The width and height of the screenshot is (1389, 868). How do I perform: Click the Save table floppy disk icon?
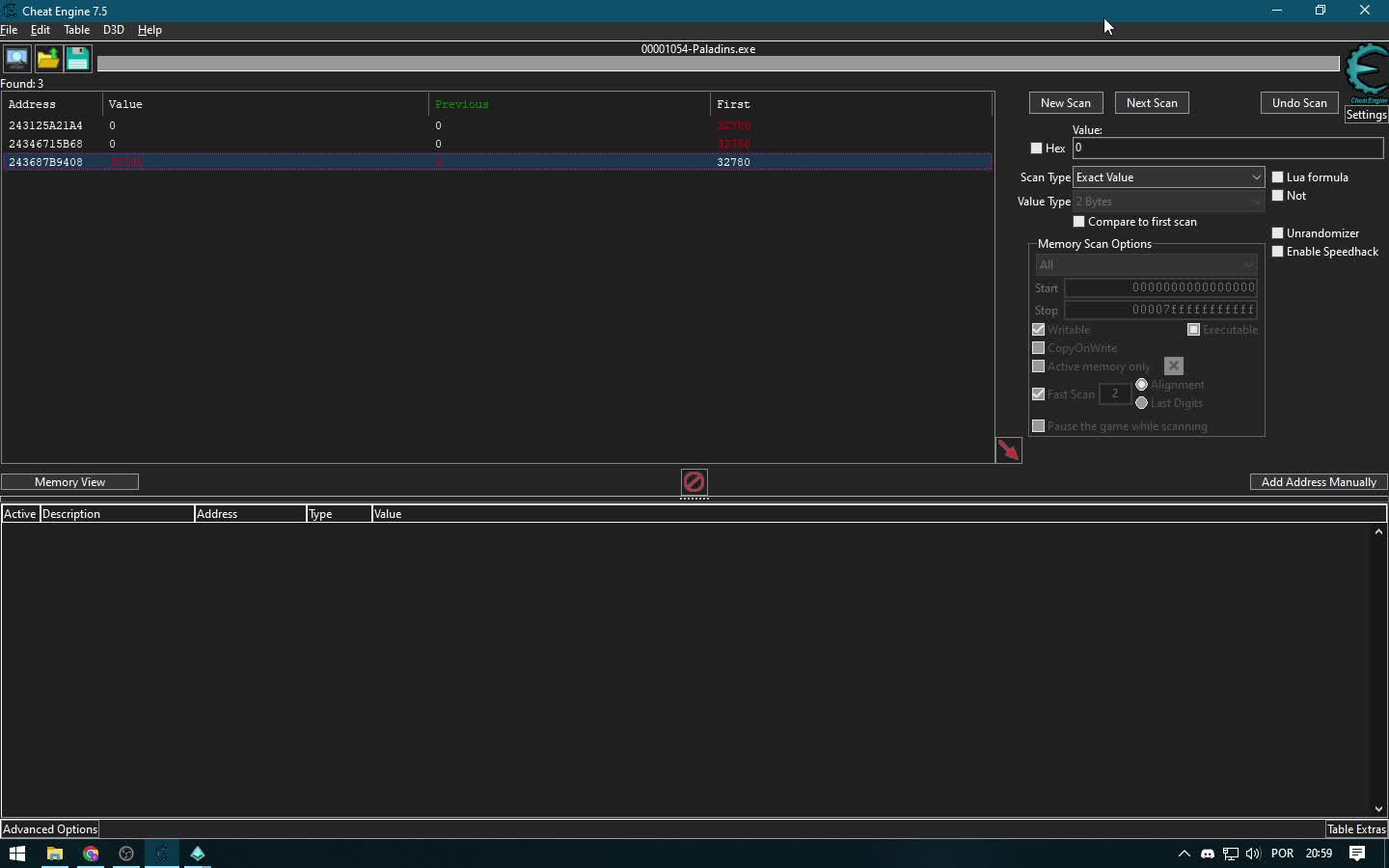pos(78,59)
